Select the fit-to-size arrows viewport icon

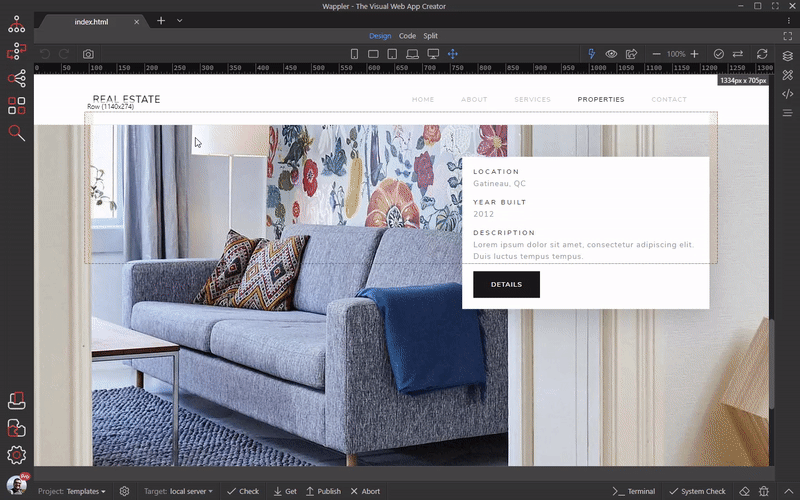click(x=453, y=54)
